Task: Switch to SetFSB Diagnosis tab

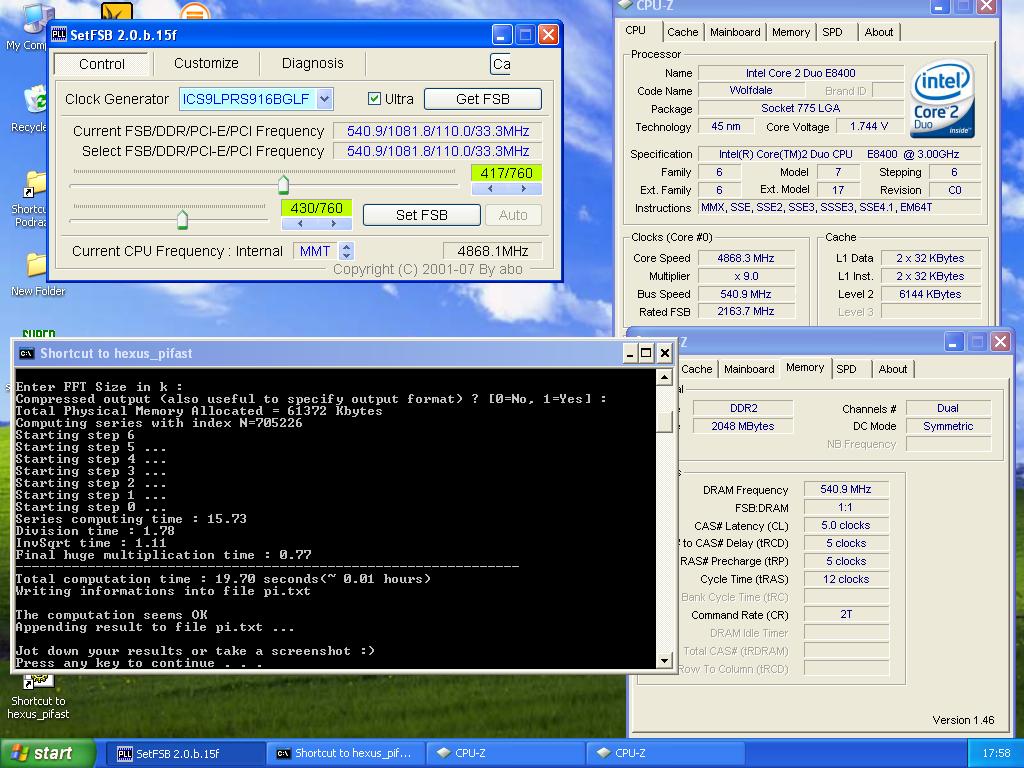Action: (312, 63)
